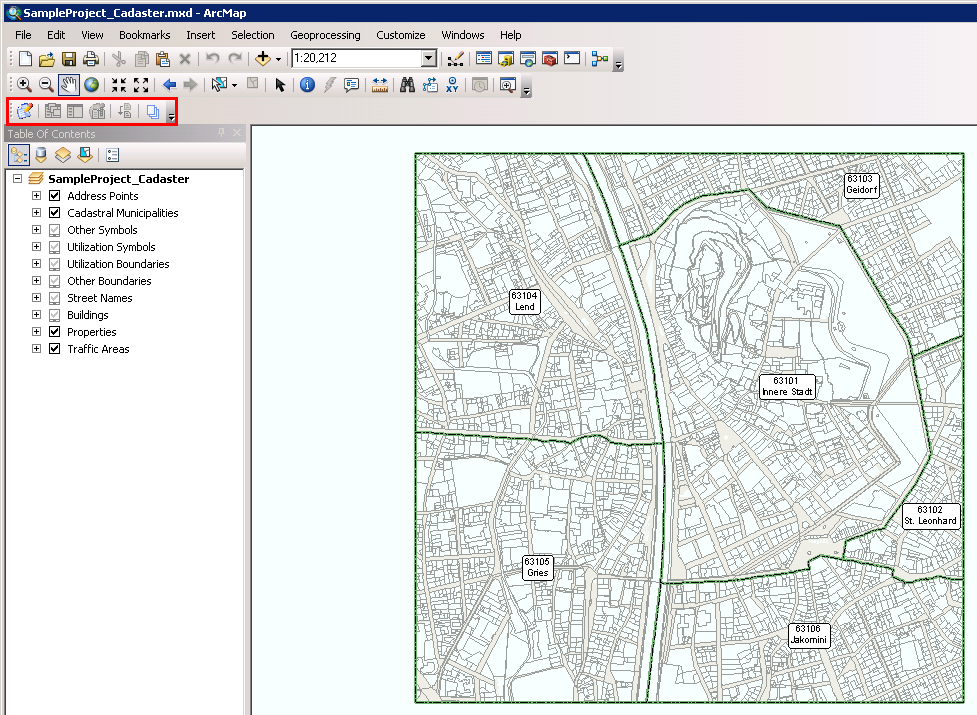
Task: Expand the Properties layer
Action: pyautogui.click(x=34, y=331)
